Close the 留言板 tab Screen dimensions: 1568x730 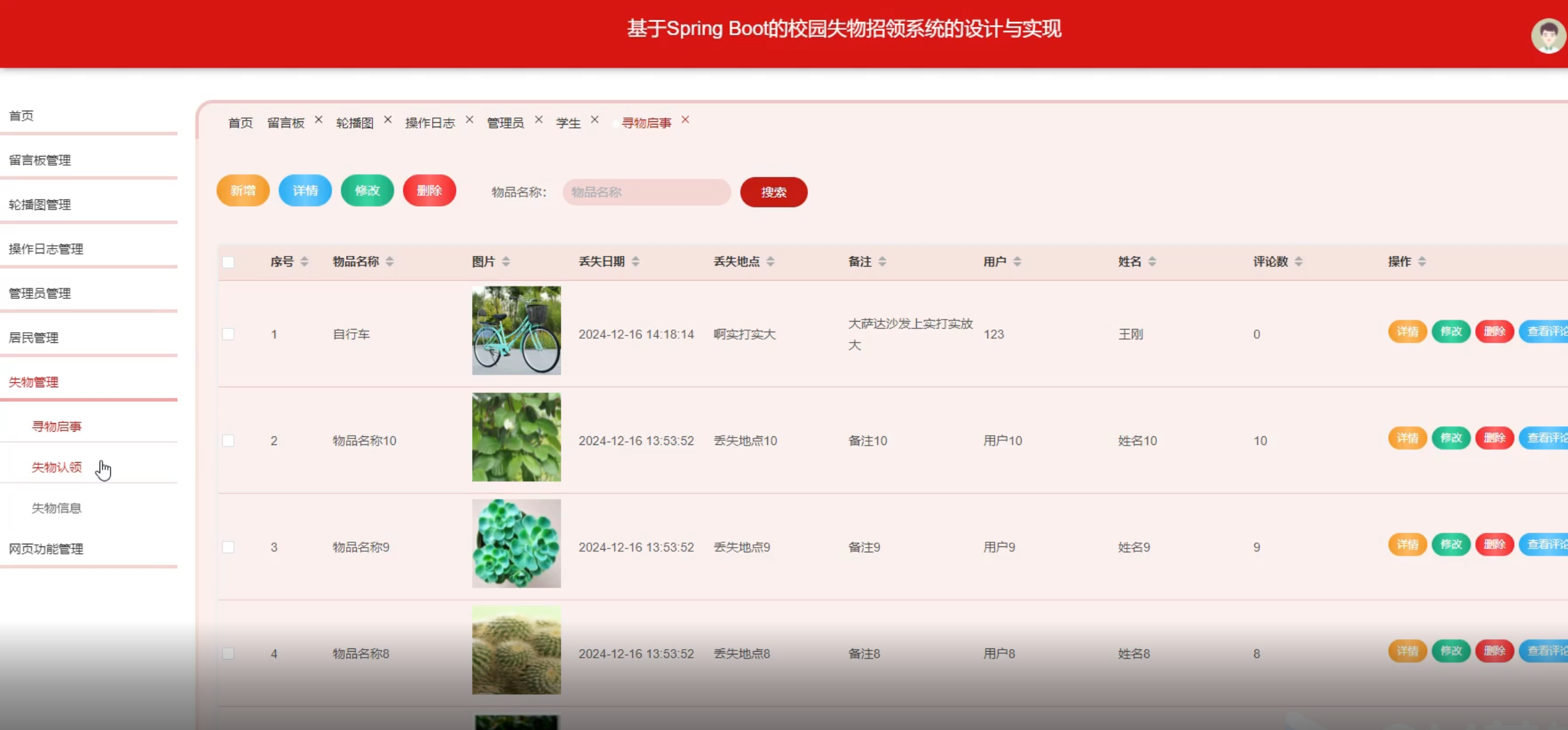click(x=319, y=120)
